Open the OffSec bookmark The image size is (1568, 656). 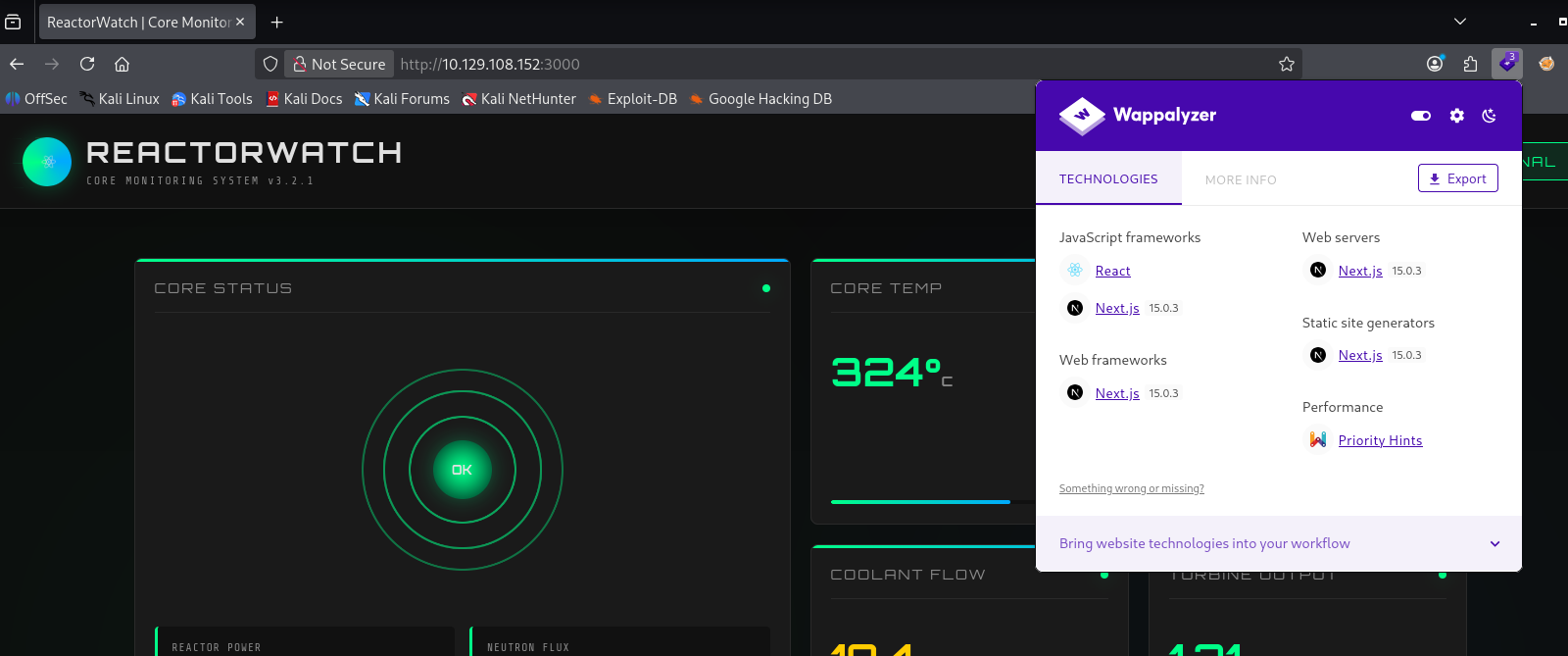[x=36, y=99]
